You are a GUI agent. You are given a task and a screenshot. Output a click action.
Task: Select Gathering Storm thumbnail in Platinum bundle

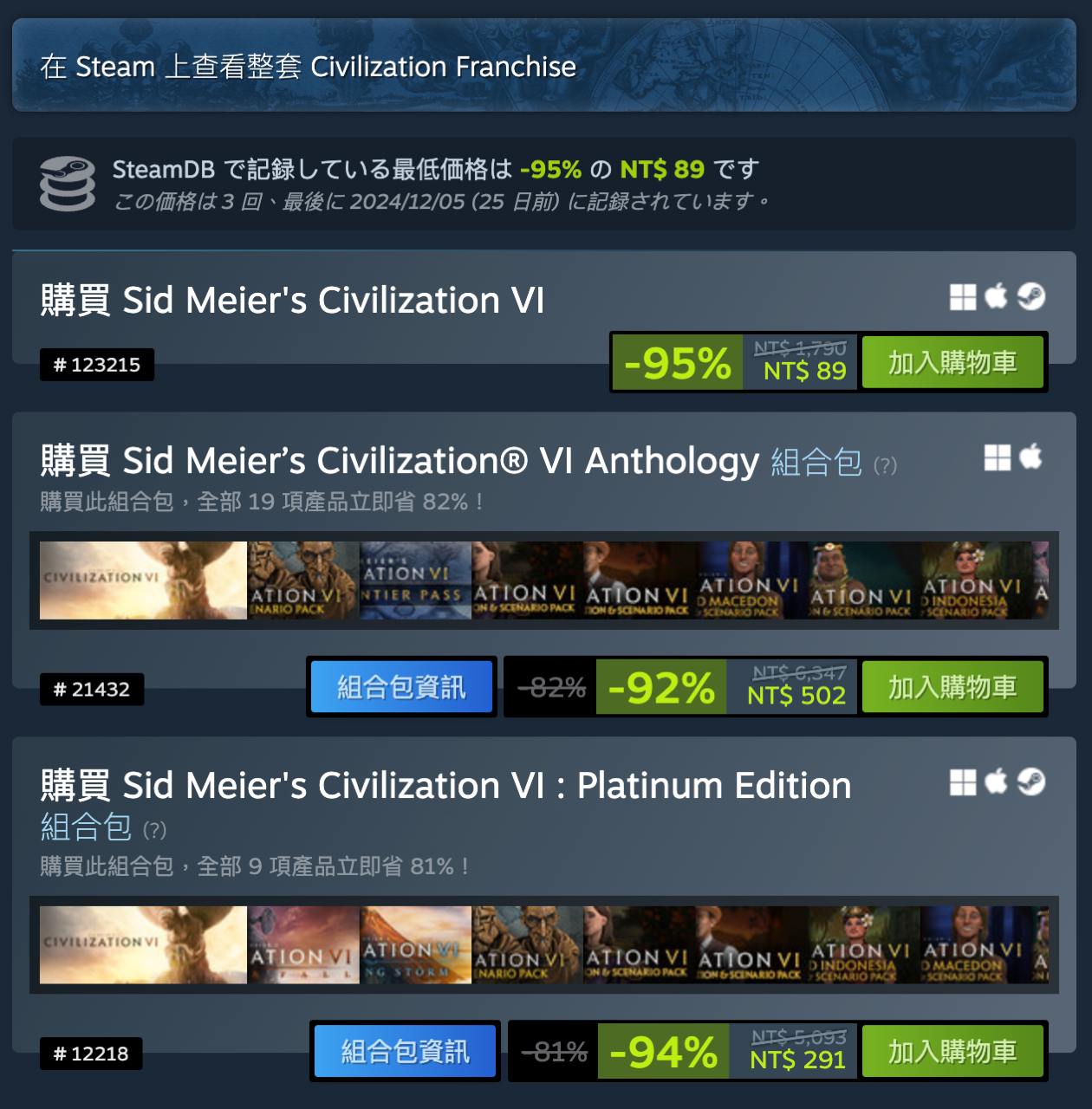click(x=415, y=945)
